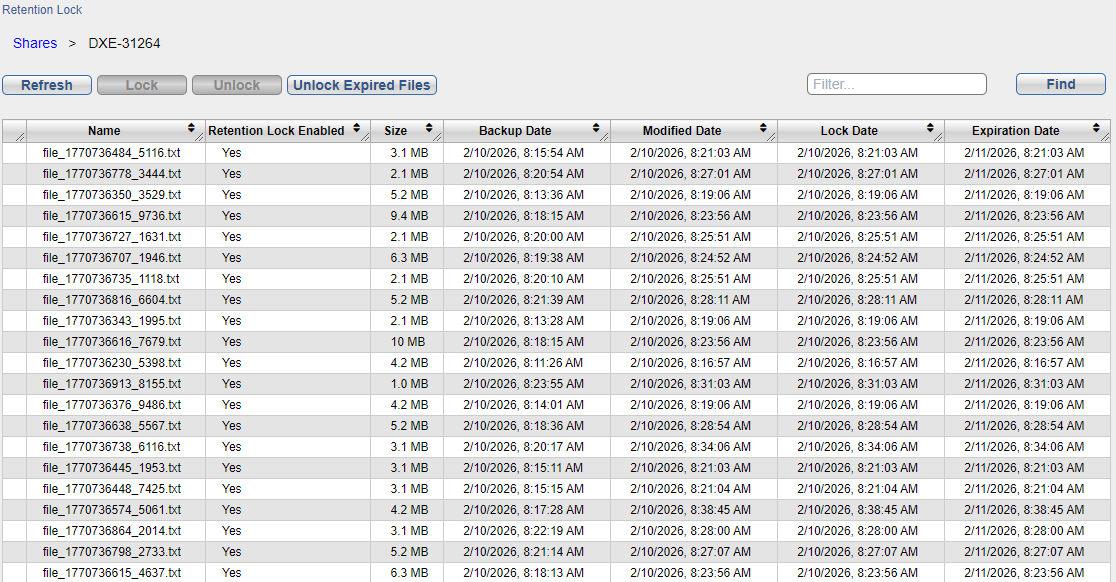Sort by Backup Date with arrow icon
Viewport: 1116px width, 582px height.
coord(596,130)
